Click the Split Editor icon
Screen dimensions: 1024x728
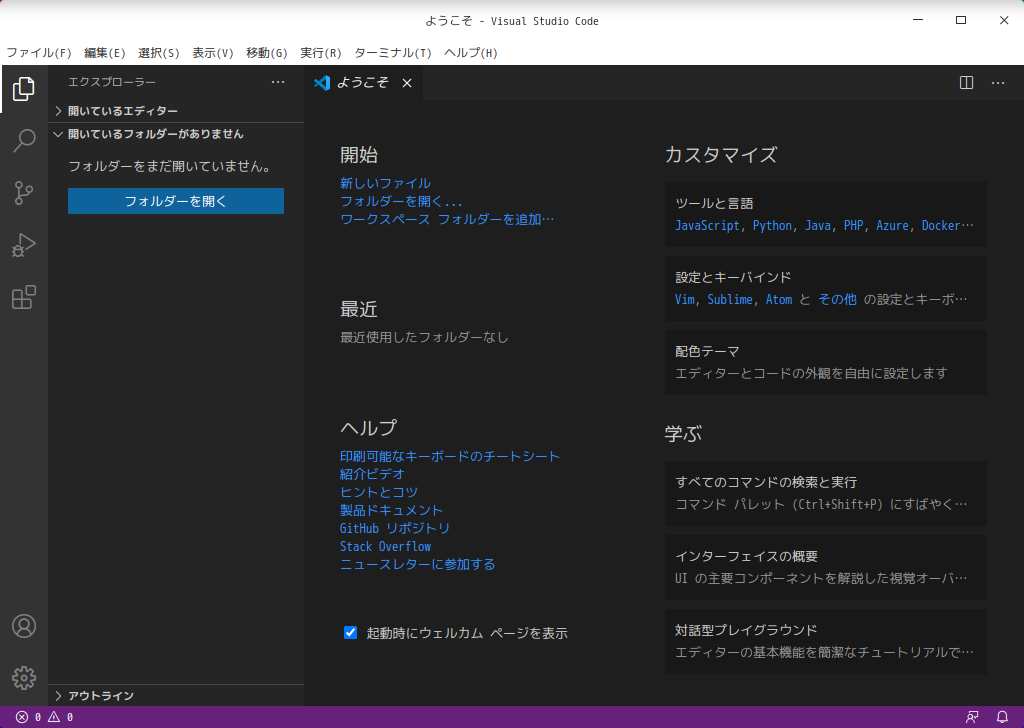point(967,83)
